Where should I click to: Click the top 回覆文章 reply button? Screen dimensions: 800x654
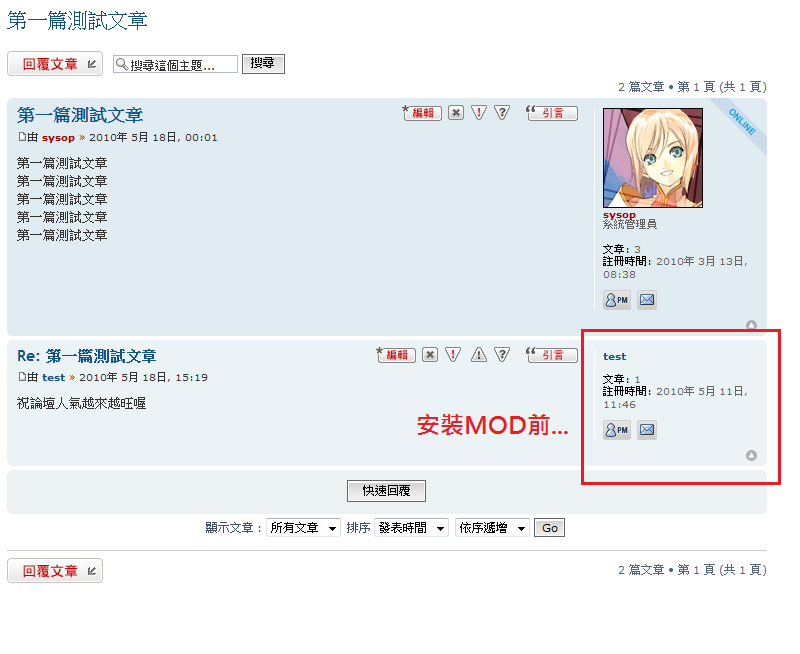pyautogui.click(x=55, y=64)
